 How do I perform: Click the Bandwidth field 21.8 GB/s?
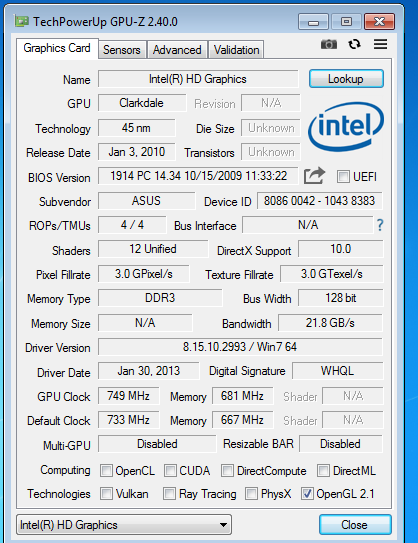tap(330, 323)
